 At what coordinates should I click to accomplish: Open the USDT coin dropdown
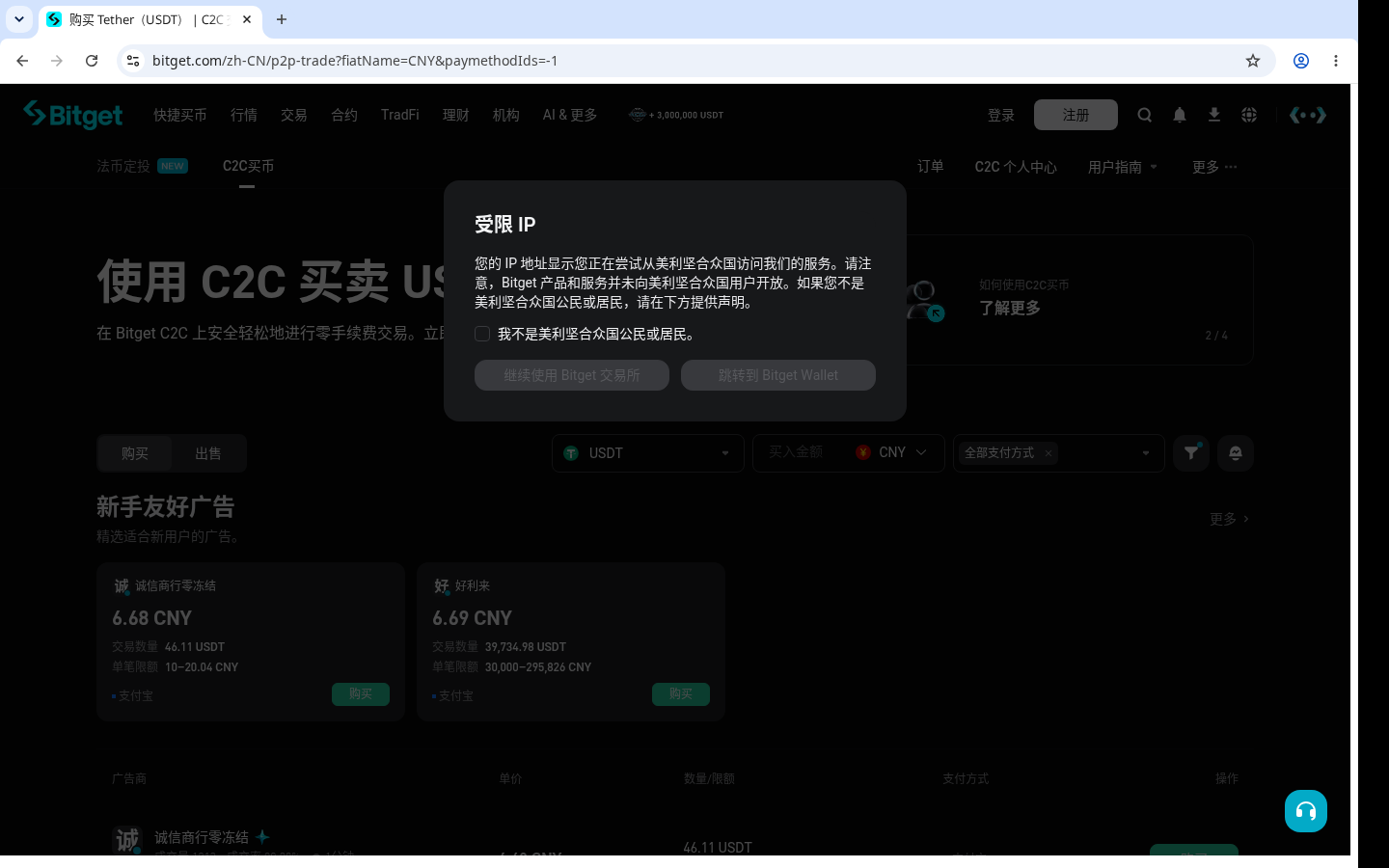click(648, 453)
